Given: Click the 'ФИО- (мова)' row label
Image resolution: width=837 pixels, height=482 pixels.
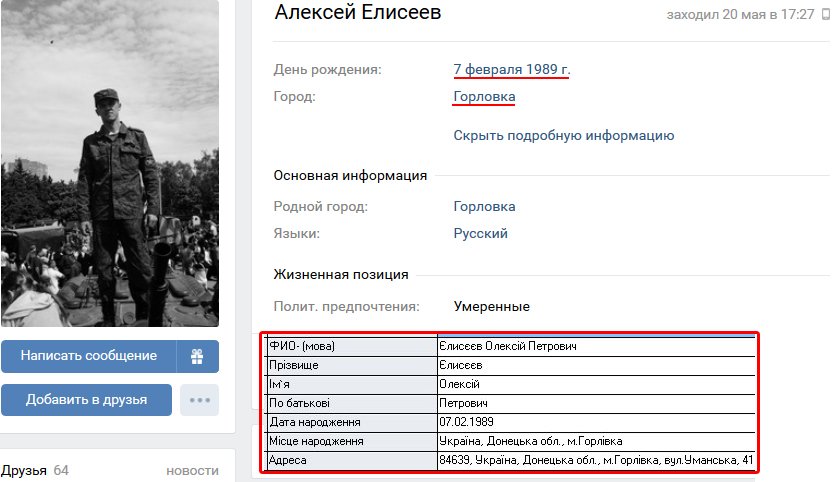Looking at the screenshot, I should coord(302,346).
